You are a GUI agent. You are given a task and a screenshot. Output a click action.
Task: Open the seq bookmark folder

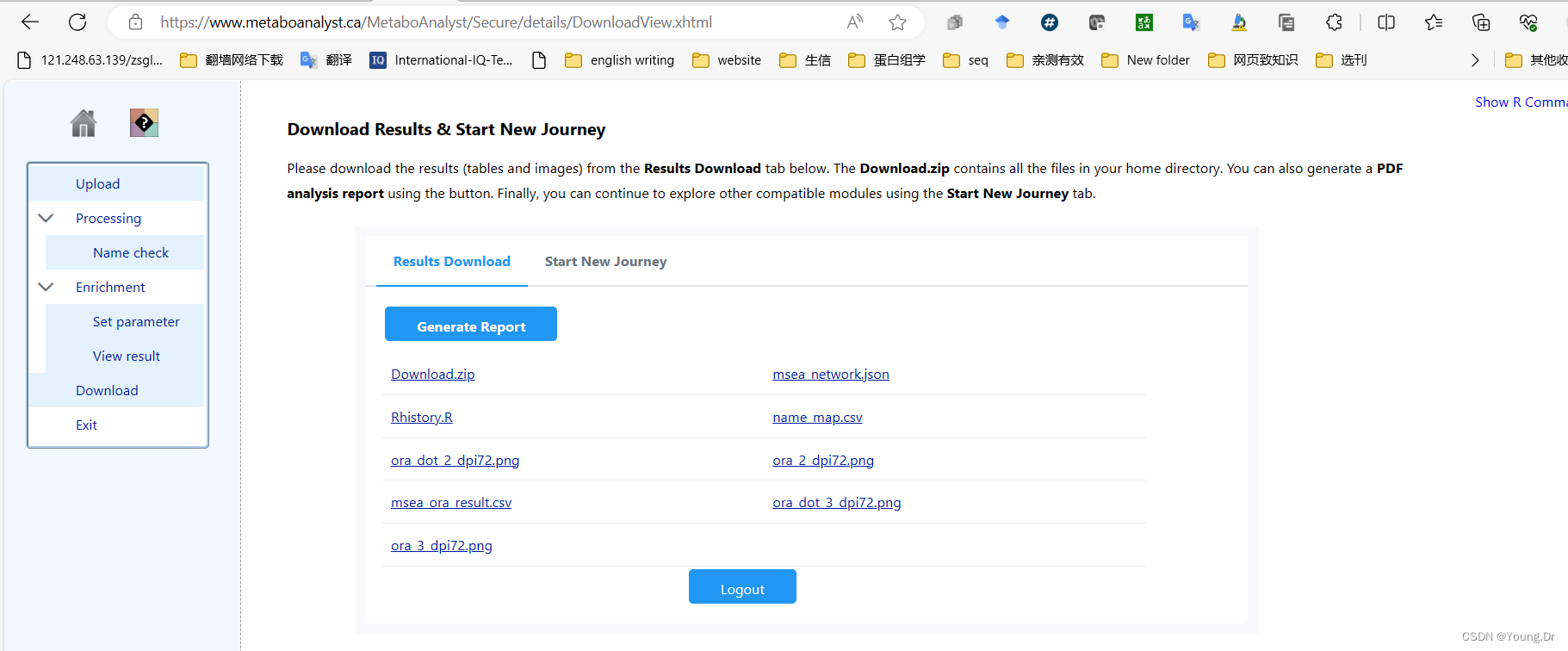(965, 60)
